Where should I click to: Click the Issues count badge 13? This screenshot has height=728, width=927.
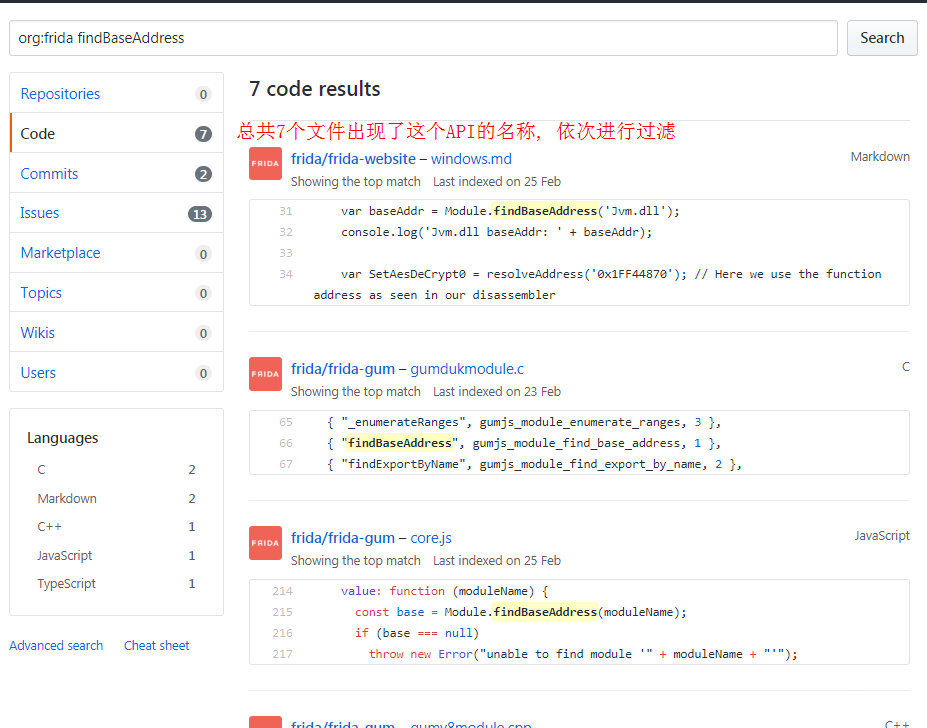(200, 214)
